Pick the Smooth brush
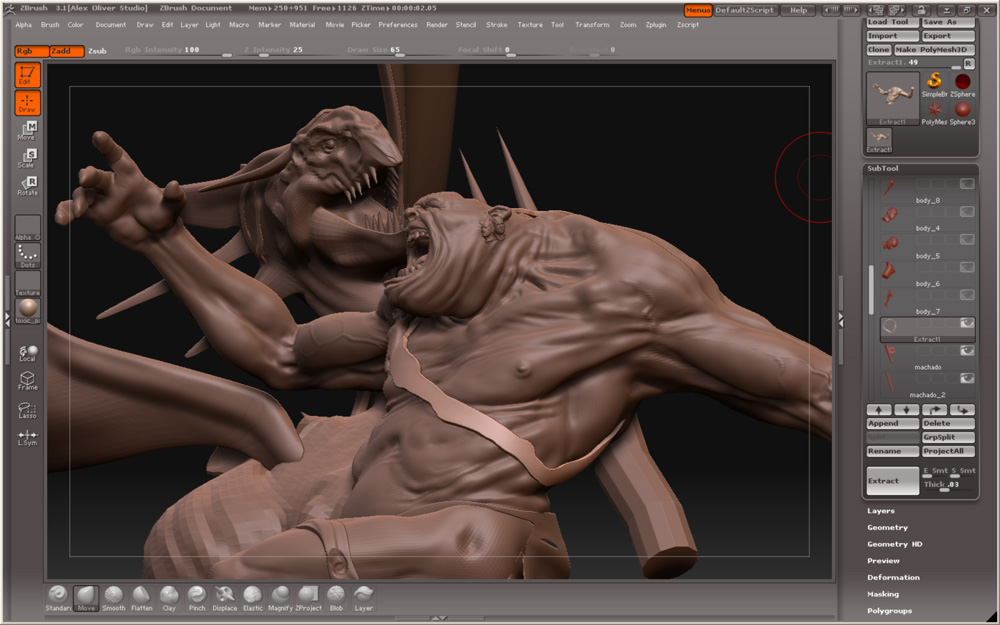1000x625 pixels. (x=114, y=595)
